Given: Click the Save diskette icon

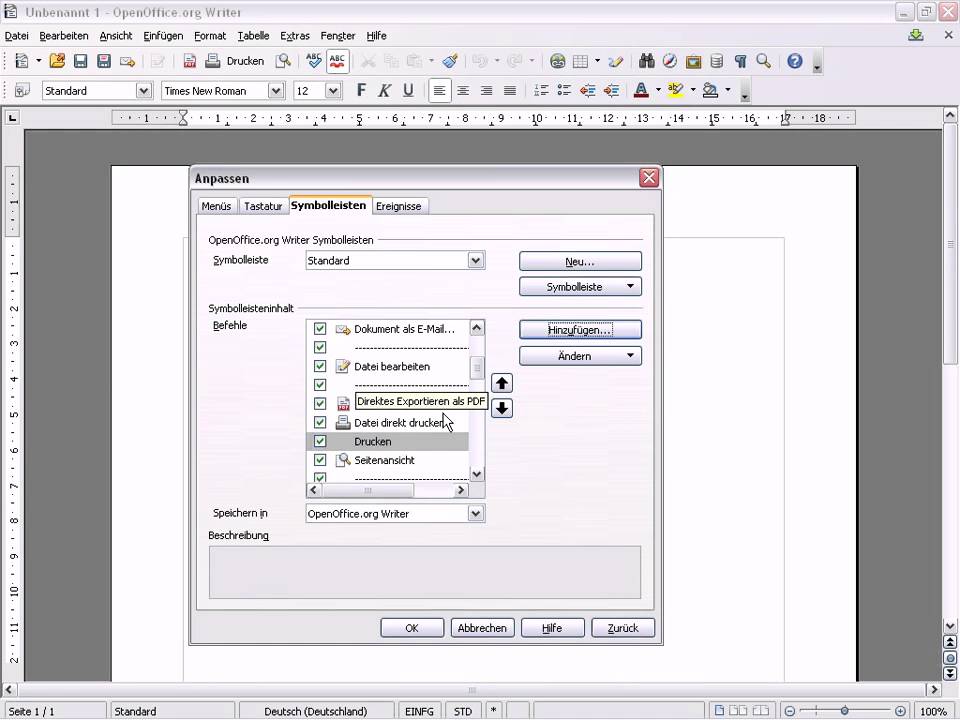Looking at the screenshot, I should (x=80, y=61).
